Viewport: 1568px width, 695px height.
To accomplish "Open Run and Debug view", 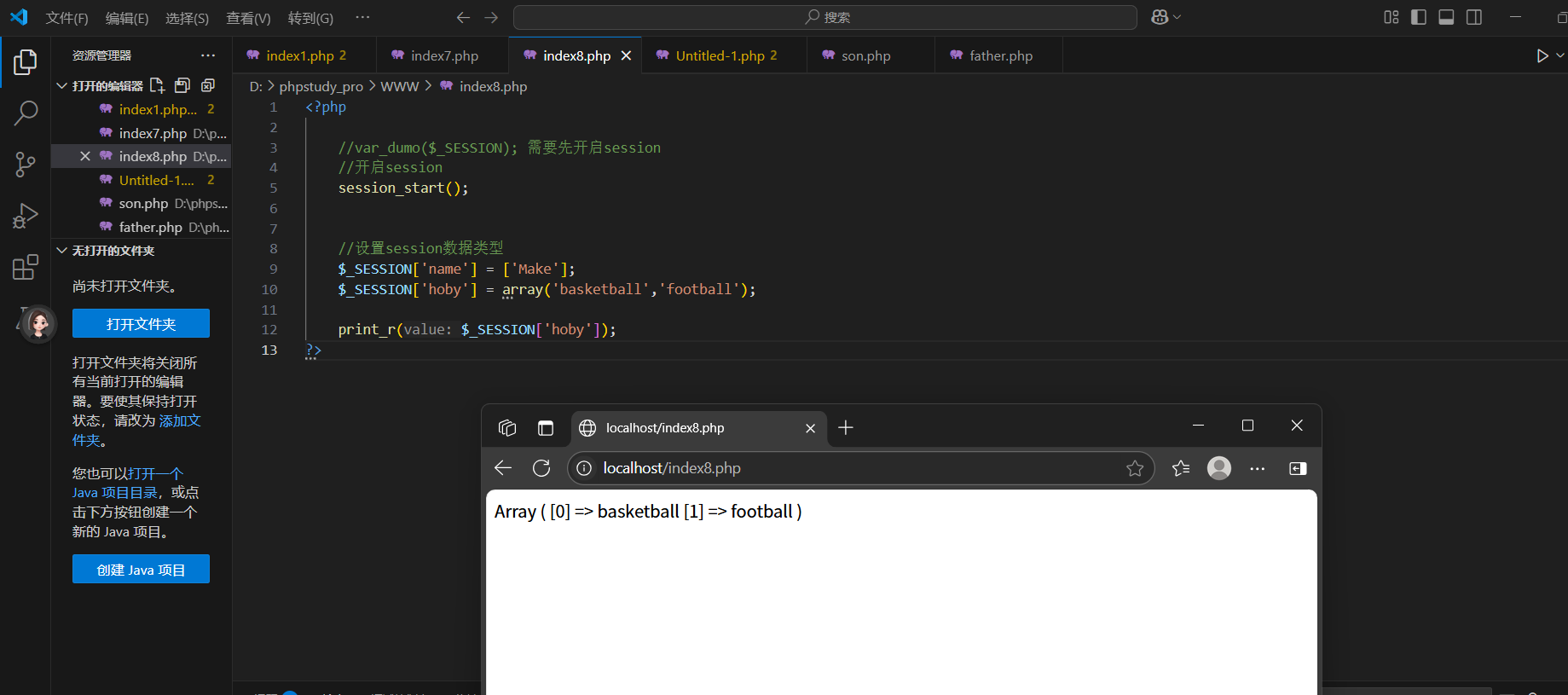I will click(x=26, y=216).
